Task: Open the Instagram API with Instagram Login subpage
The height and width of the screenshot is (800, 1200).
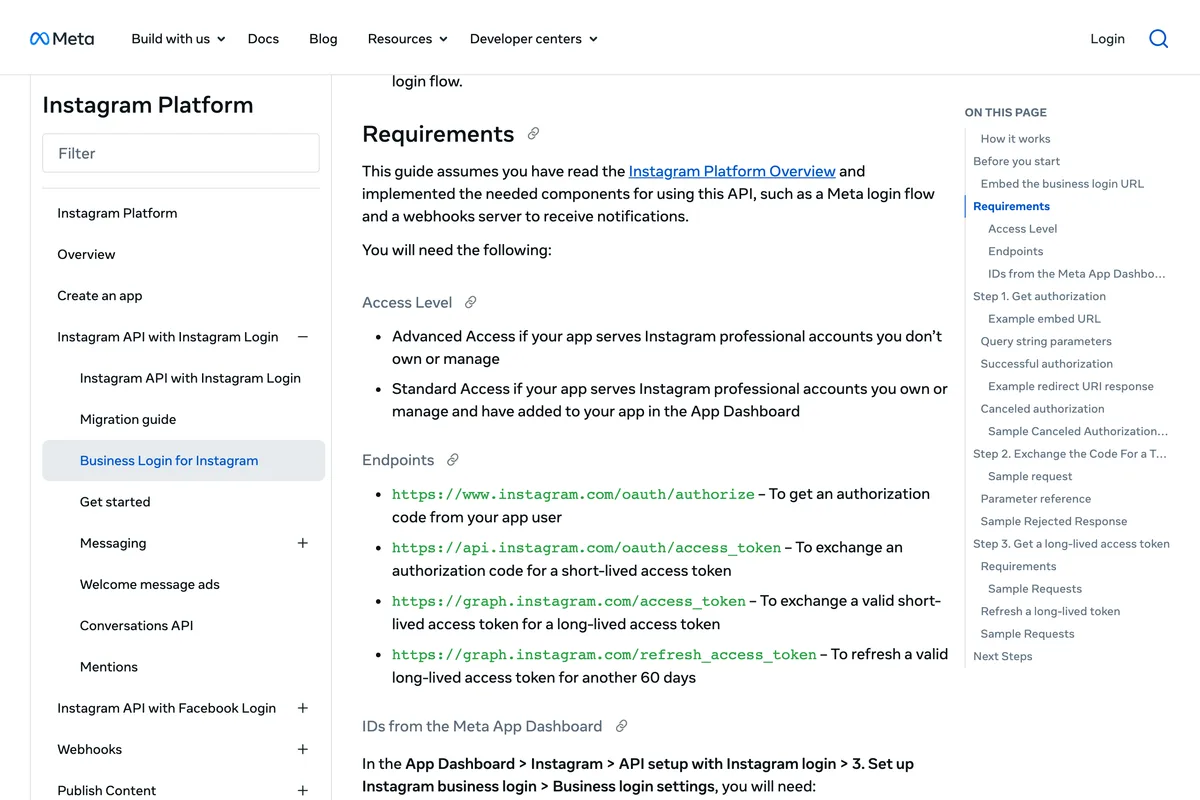Action: [190, 378]
